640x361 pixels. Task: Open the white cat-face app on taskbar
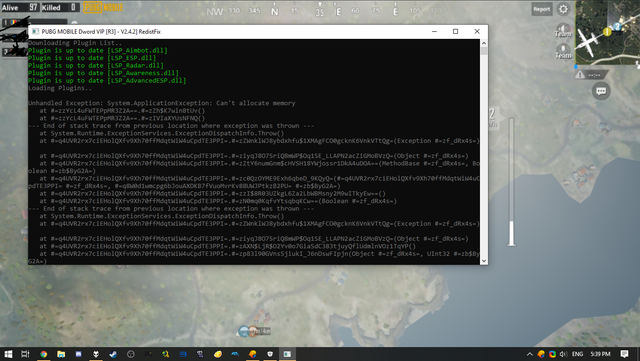pyautogui.click(x=96, y=354)
